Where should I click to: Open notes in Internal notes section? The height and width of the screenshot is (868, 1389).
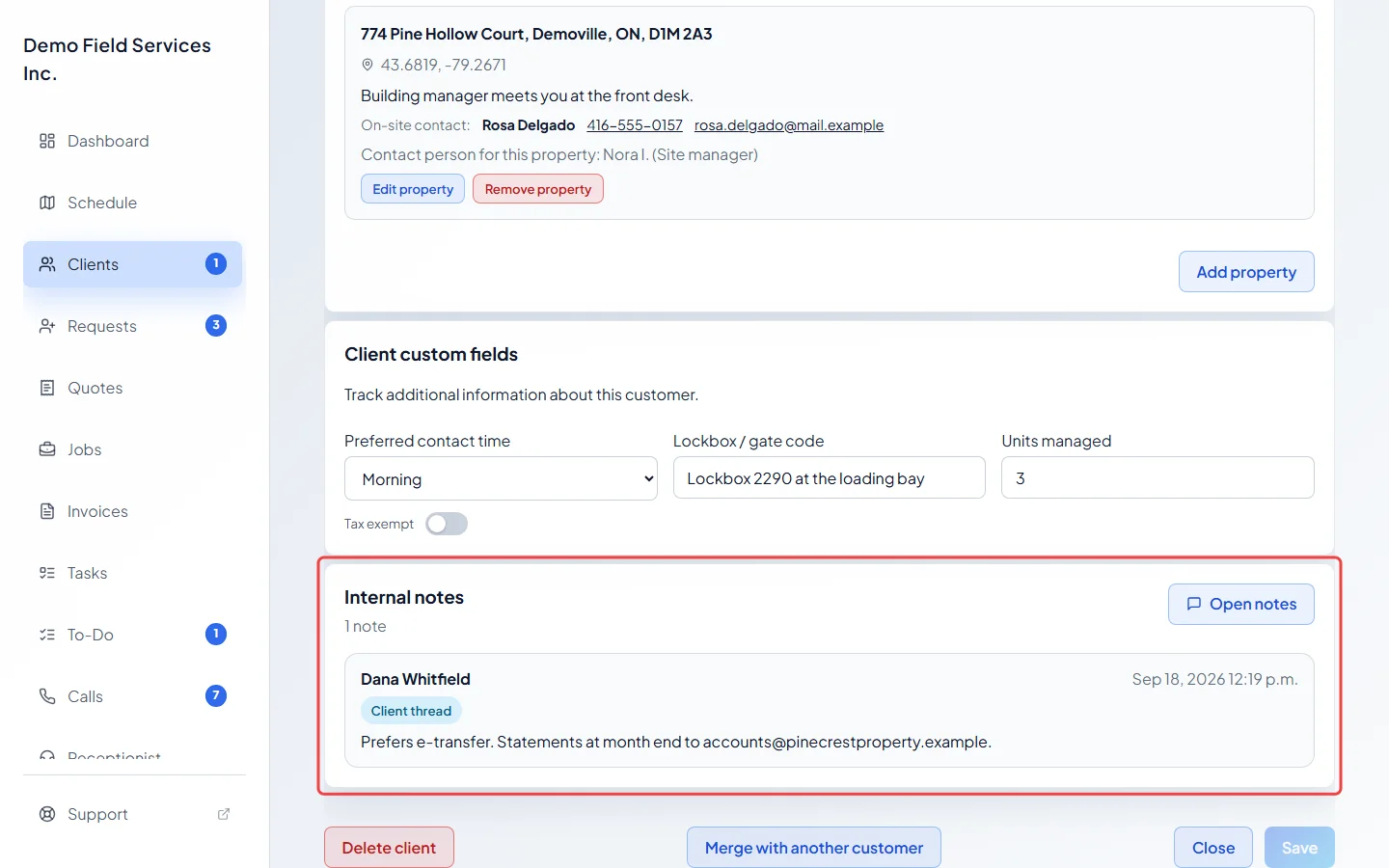1241,604
